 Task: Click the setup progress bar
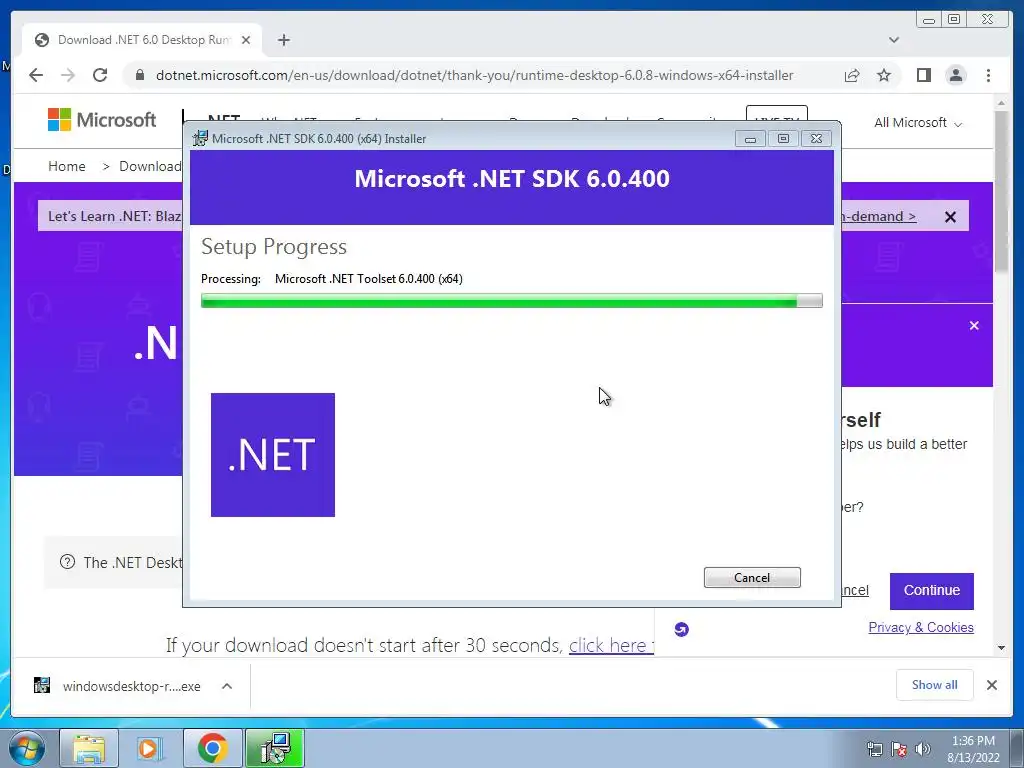pos(511,300)
